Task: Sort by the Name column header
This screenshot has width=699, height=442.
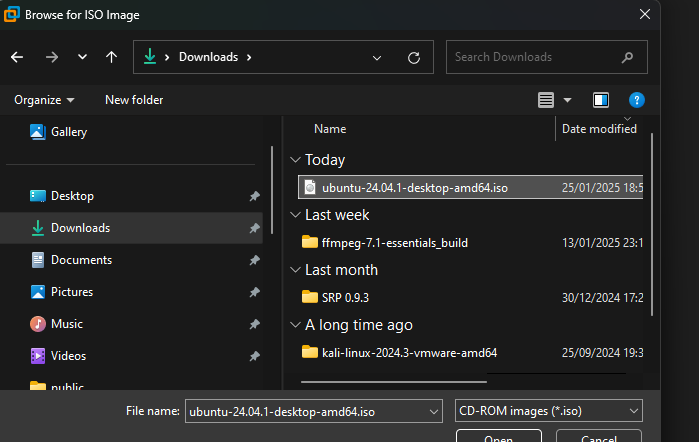Action: point(330,129)
